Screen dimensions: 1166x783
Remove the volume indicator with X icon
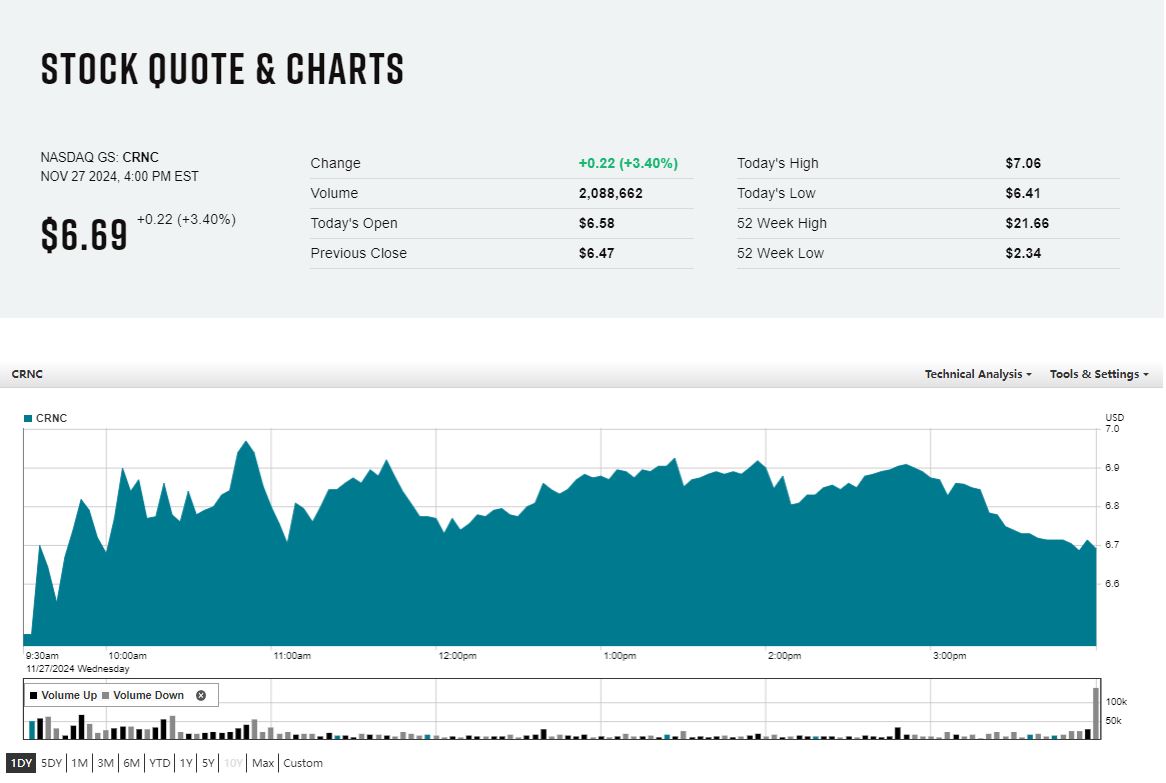[x=201, y=695]
